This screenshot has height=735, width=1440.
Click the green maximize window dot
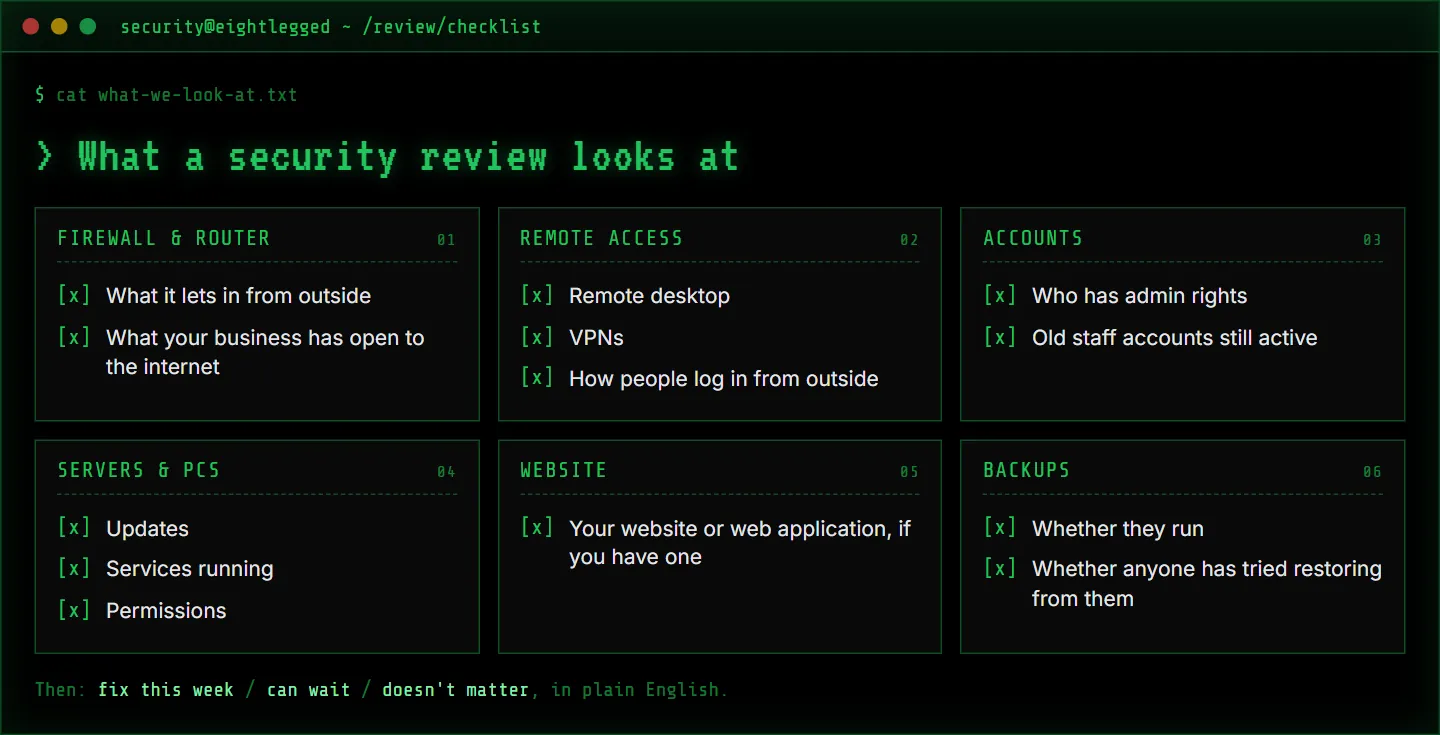(x=88, y=27)
